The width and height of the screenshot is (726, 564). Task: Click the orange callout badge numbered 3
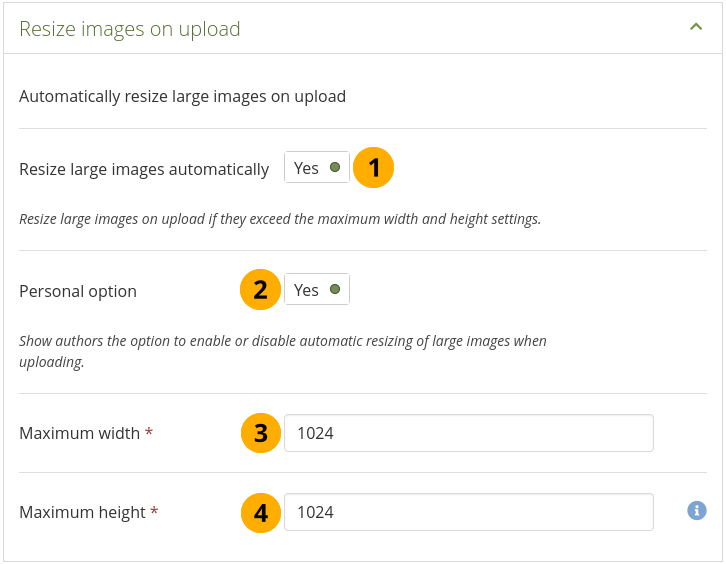tap(260, 433)
